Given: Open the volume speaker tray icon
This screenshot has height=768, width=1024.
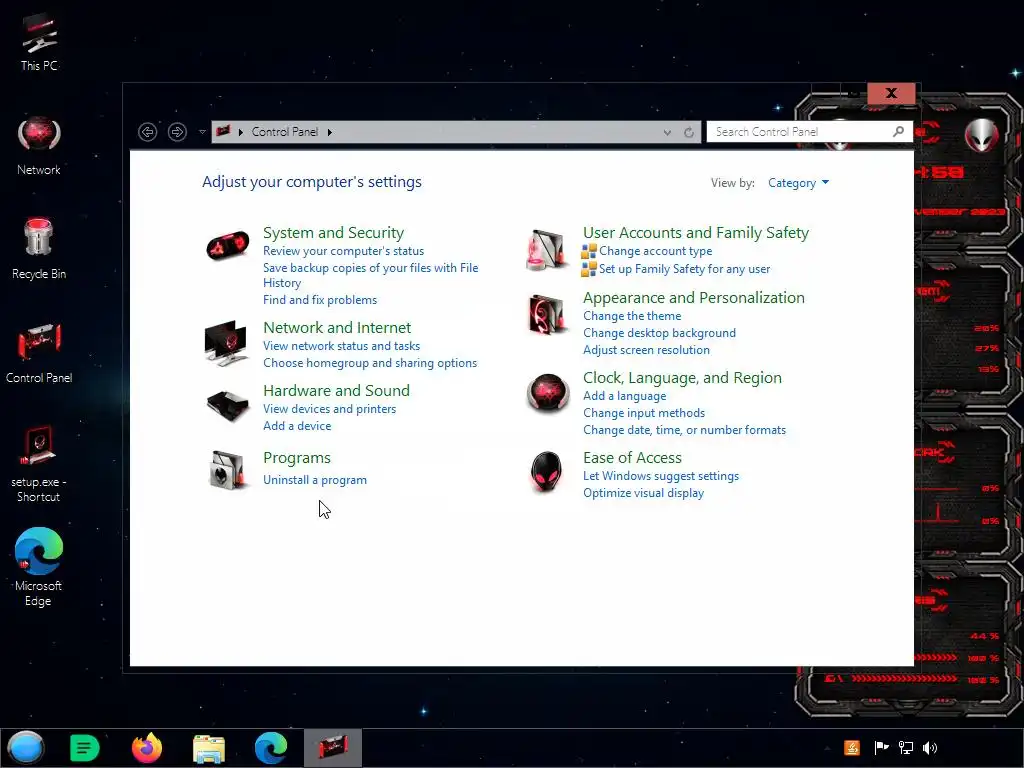Looking at the screenshot, I should (x=929, y=748).
